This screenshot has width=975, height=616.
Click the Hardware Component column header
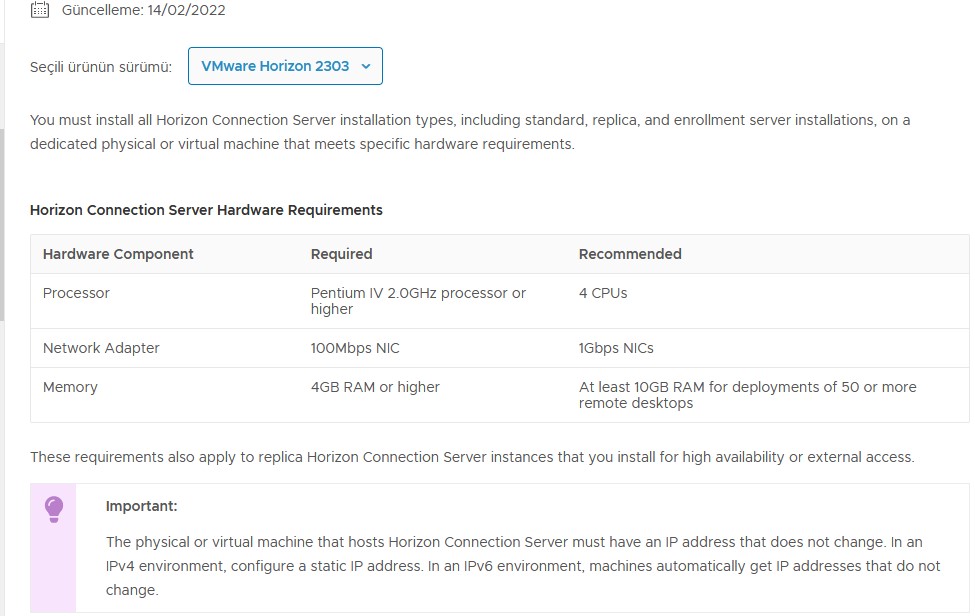pyautogui.click(x=118, y=254)
